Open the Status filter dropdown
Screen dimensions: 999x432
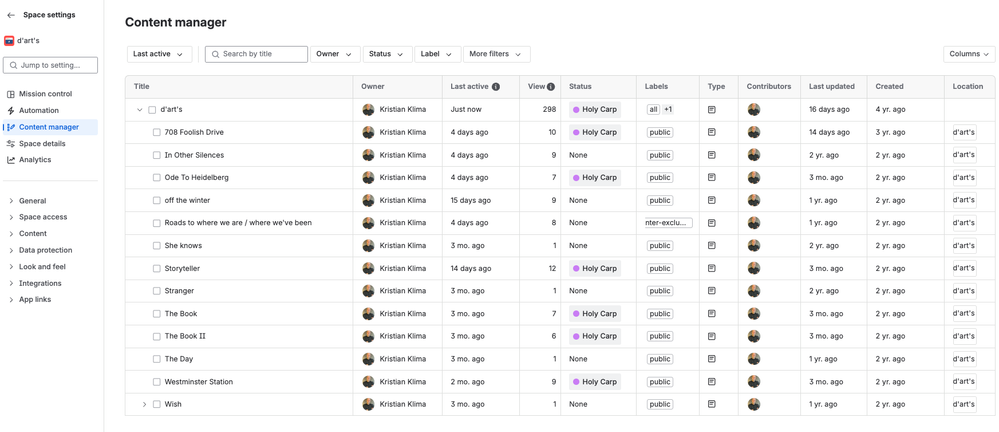[x=387, y=54]
